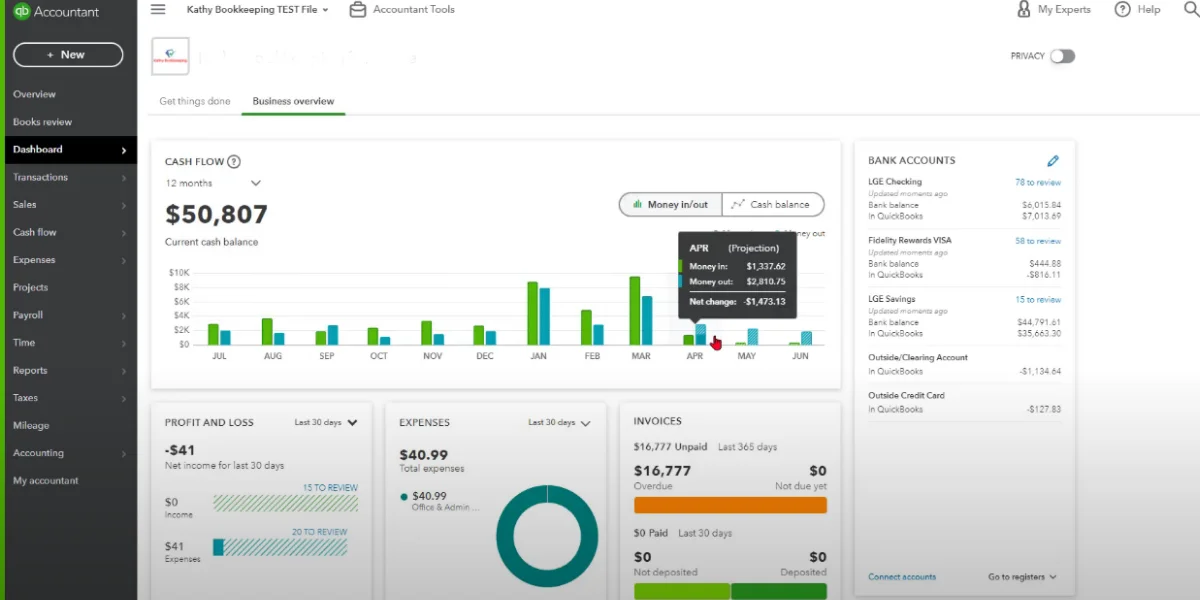The width and height of the screenshot is (1200, 600).
Task: Click the $50,807 current cash balance
Action: [x=217, y=215]
